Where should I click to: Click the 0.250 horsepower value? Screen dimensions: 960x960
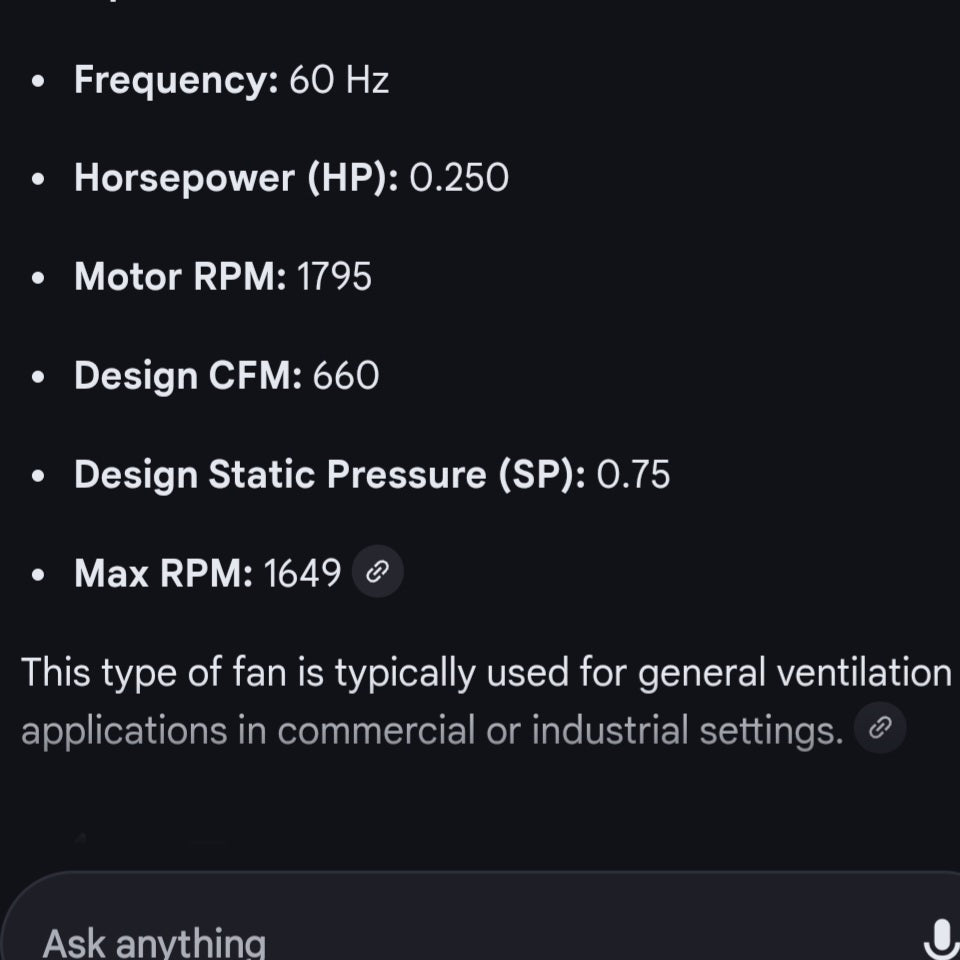[459, 178]
